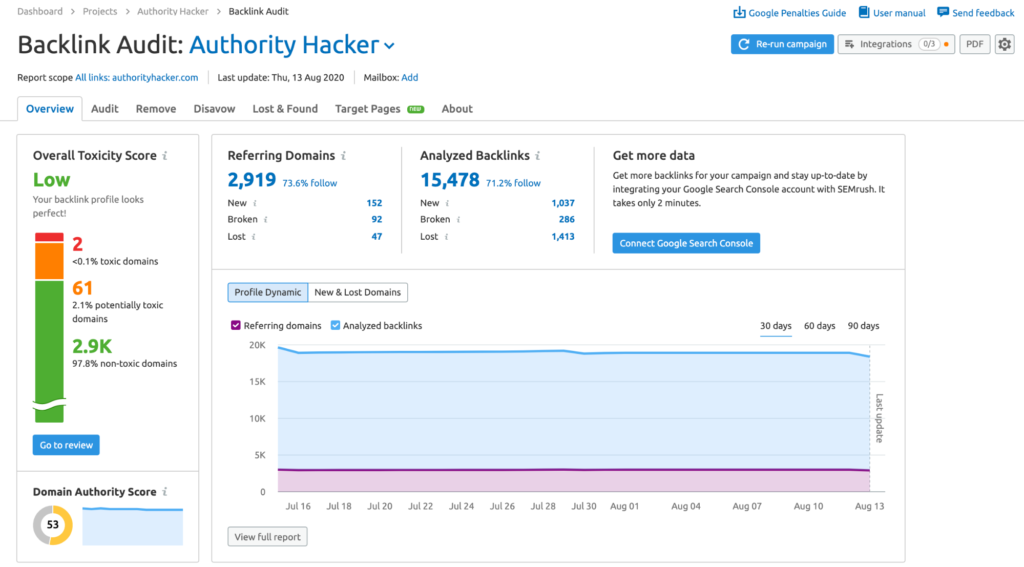This screenshot has height=567, width=1024.
Task: Expand the Authority Hacker project dropdown
Action: [389, 46]
